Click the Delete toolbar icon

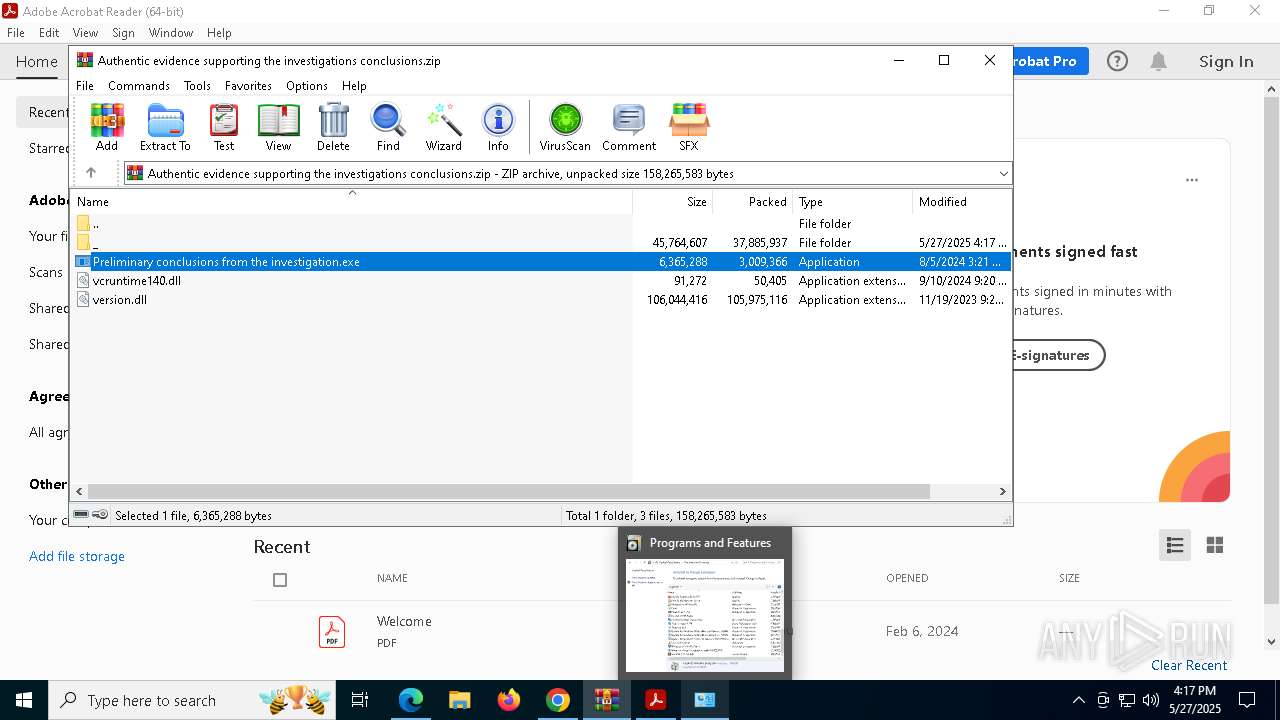pyautogui.click(x=333, y=127)
